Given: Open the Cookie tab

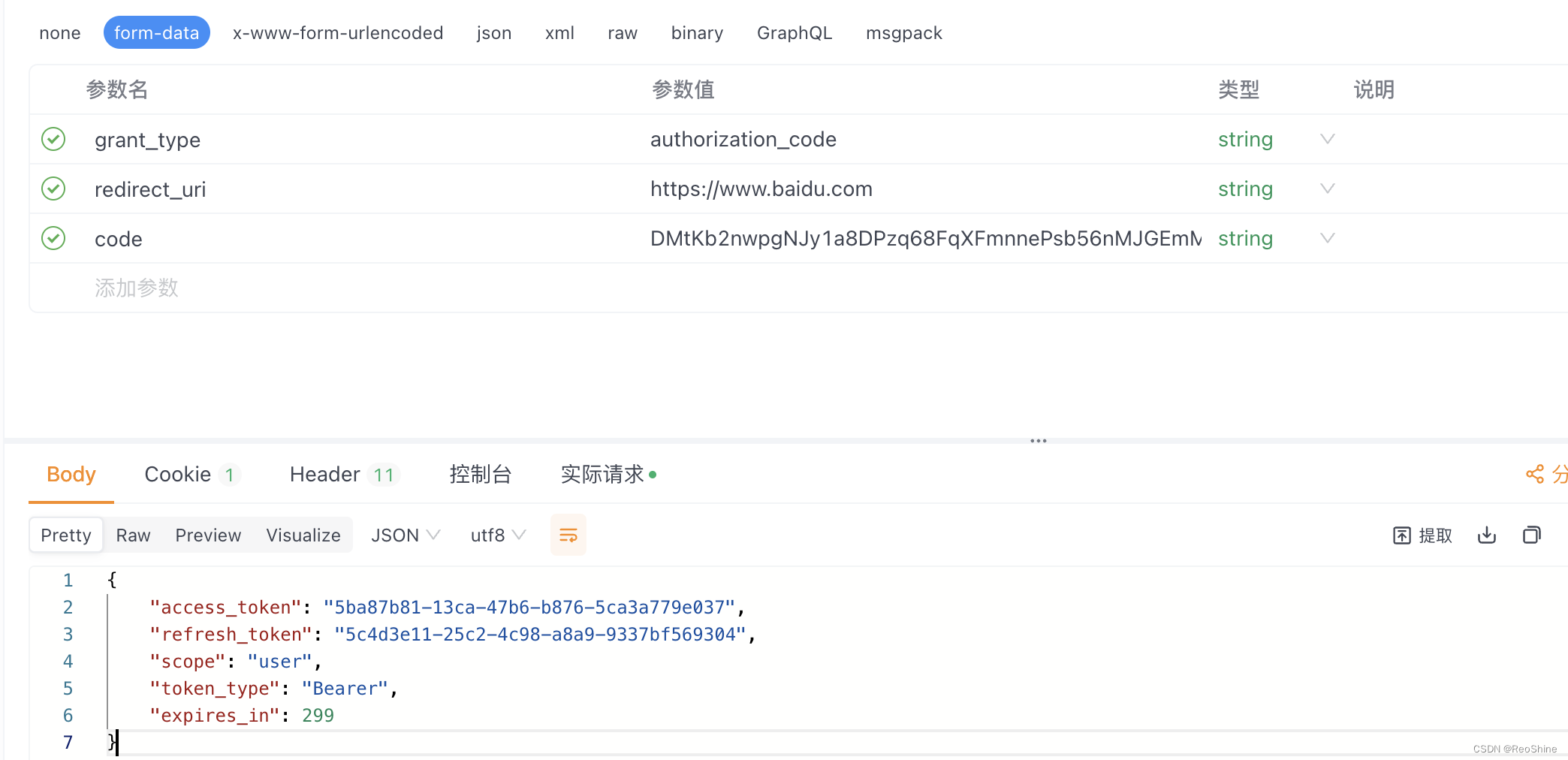Looking at the screenshot, I should pos(177,474).
